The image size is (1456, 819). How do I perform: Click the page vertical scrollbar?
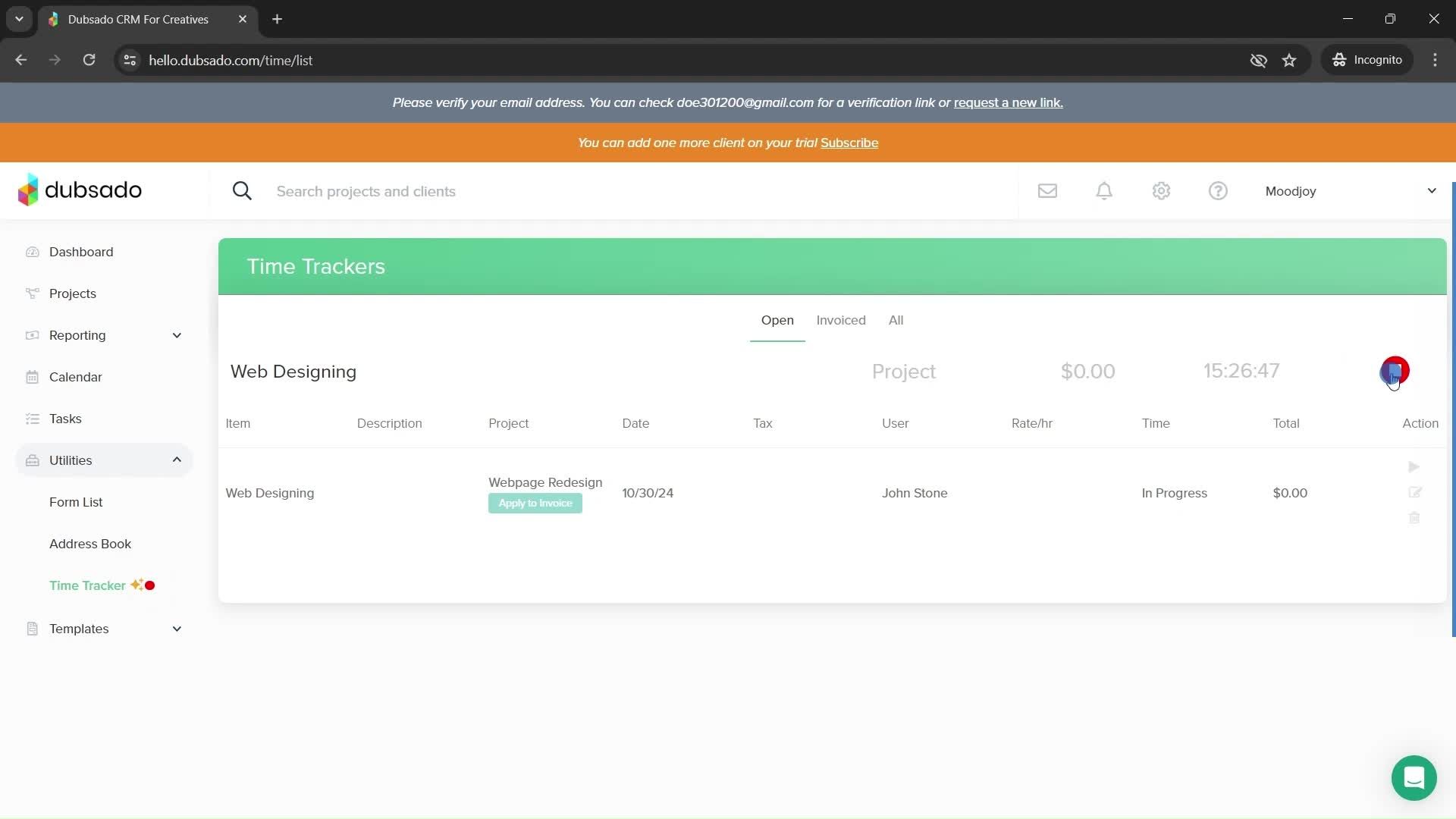[x=1453, y=409]
